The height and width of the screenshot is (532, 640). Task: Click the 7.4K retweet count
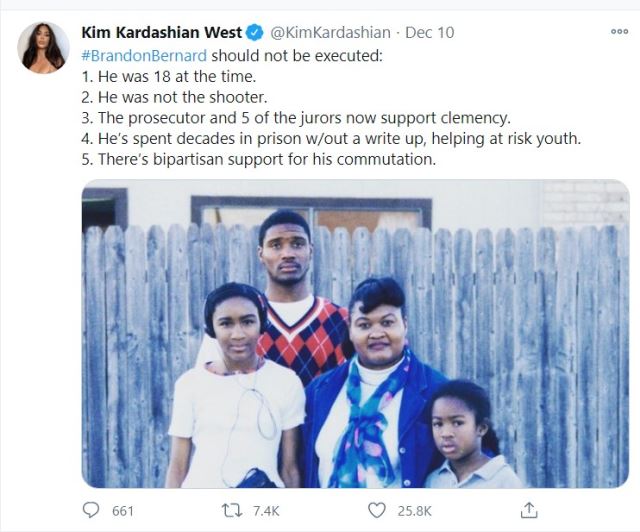point(266,511)
